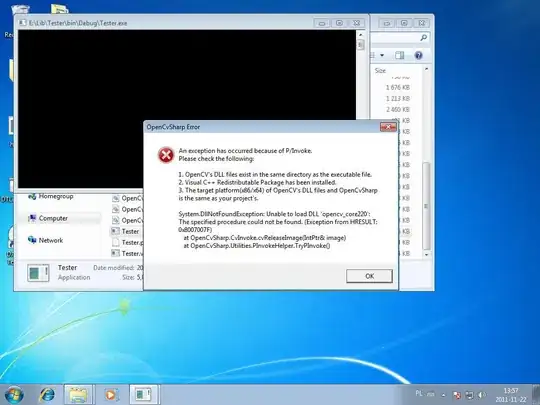Open the console window system menu icon

click(x=22, y=23)
